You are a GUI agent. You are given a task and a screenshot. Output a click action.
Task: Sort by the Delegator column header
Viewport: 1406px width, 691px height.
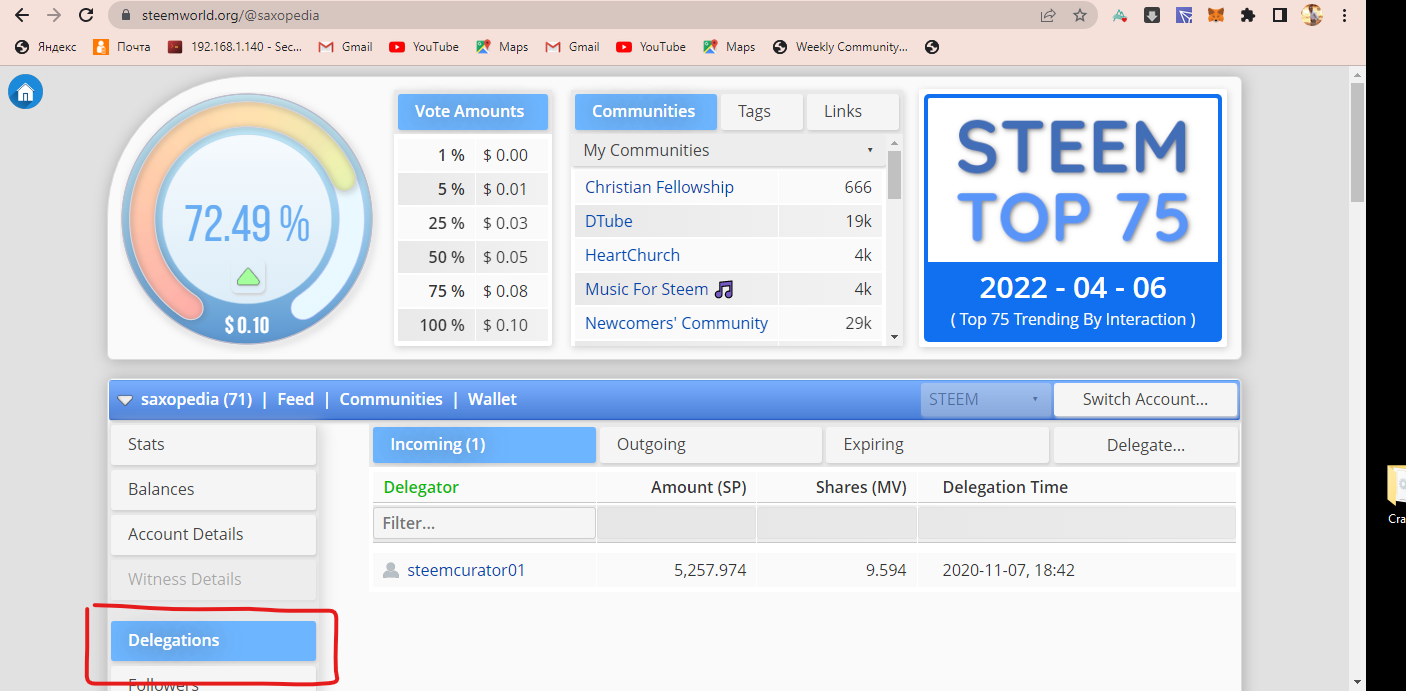tap(421, 487)
